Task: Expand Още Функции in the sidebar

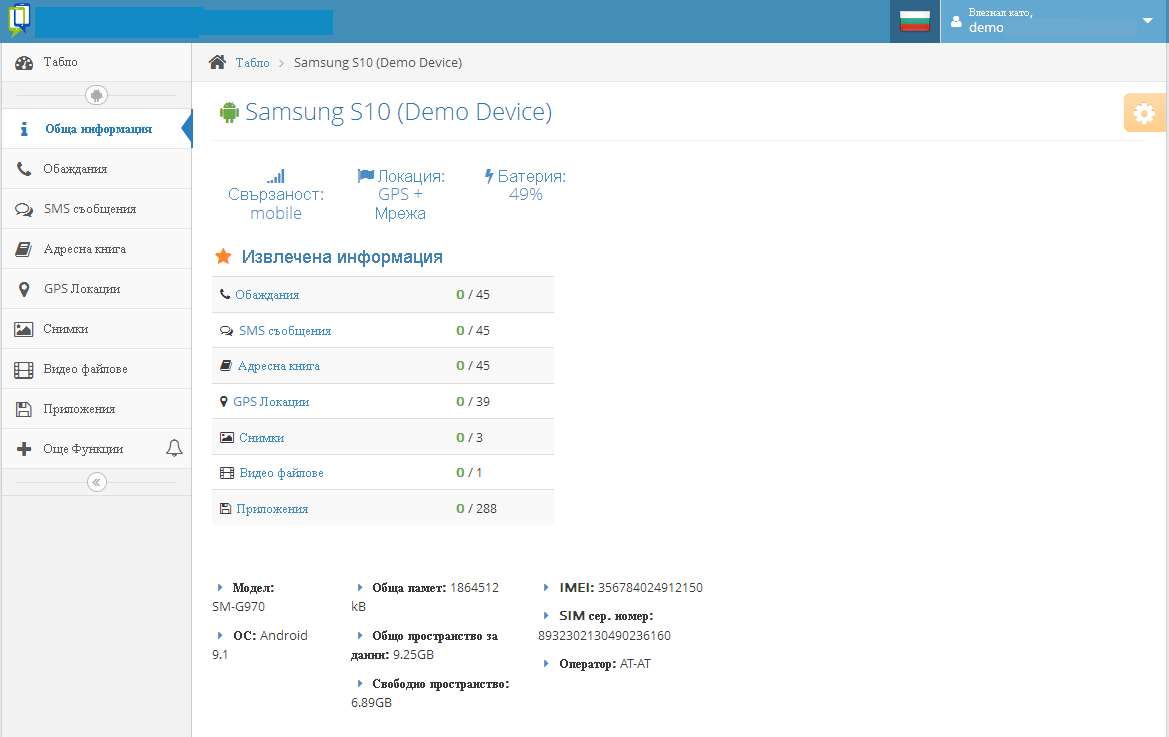Action: coord(96,449)
